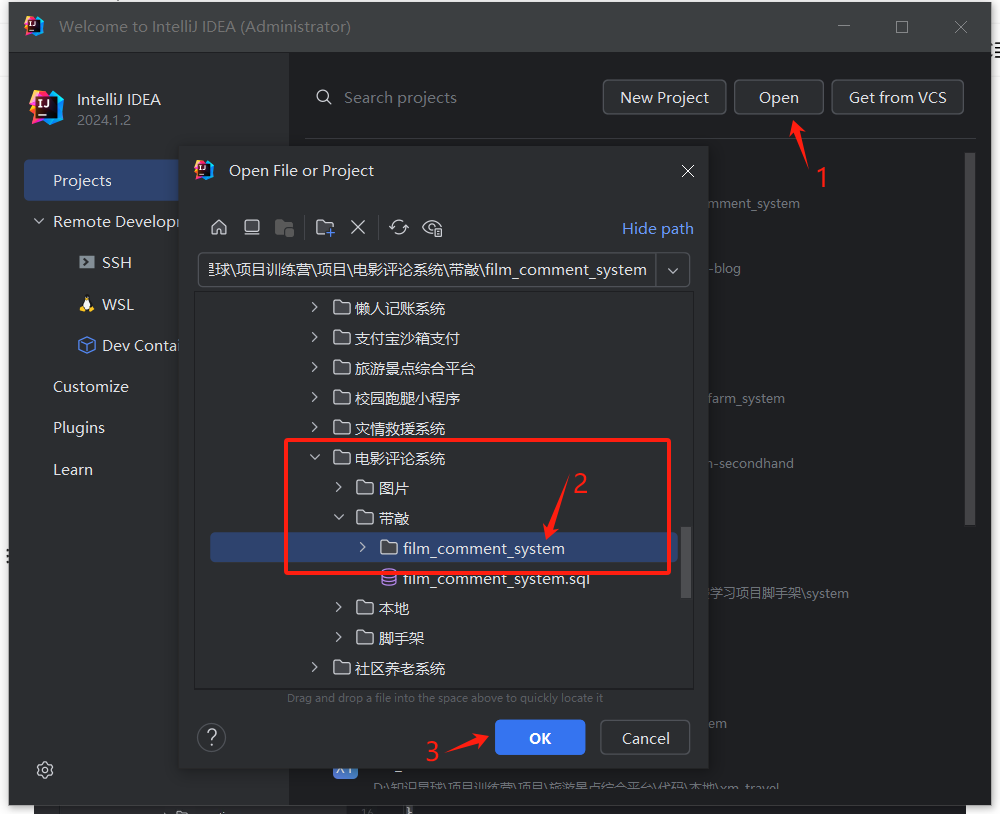1000x814 pixels.
Task: Expand the 图片 folder
Action: pyautogui.click(x=339, y=487)
